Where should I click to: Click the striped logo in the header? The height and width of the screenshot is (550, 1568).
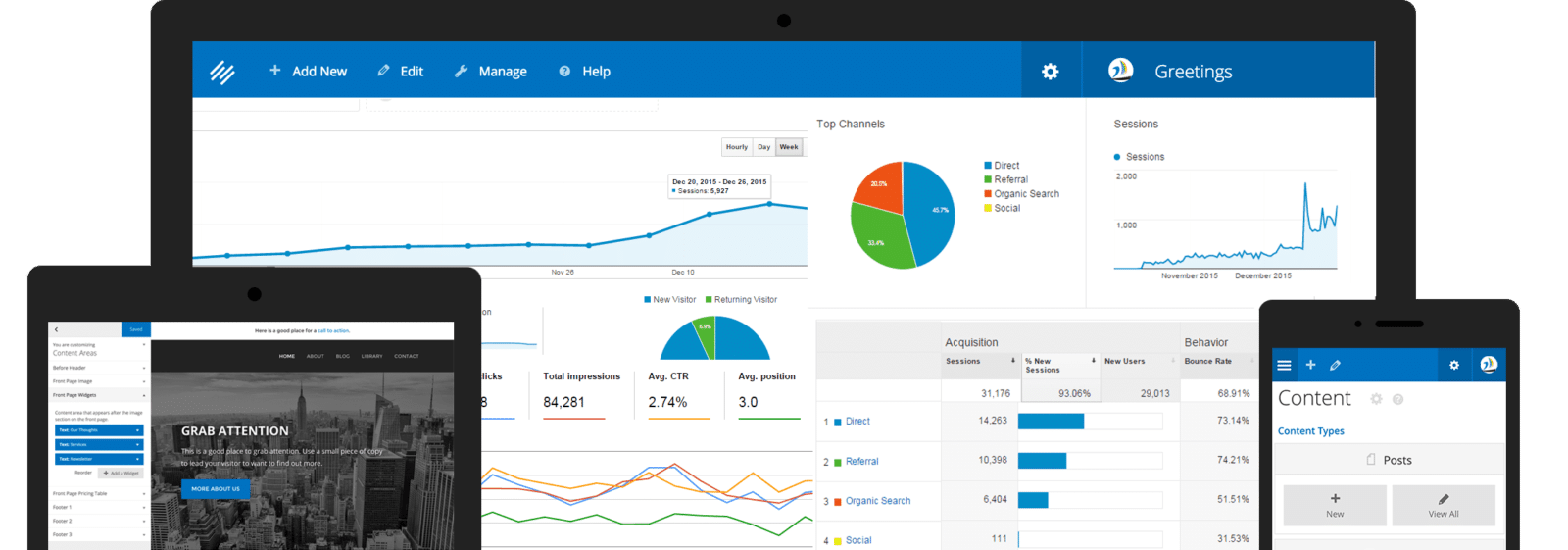[x=222, y=72]
